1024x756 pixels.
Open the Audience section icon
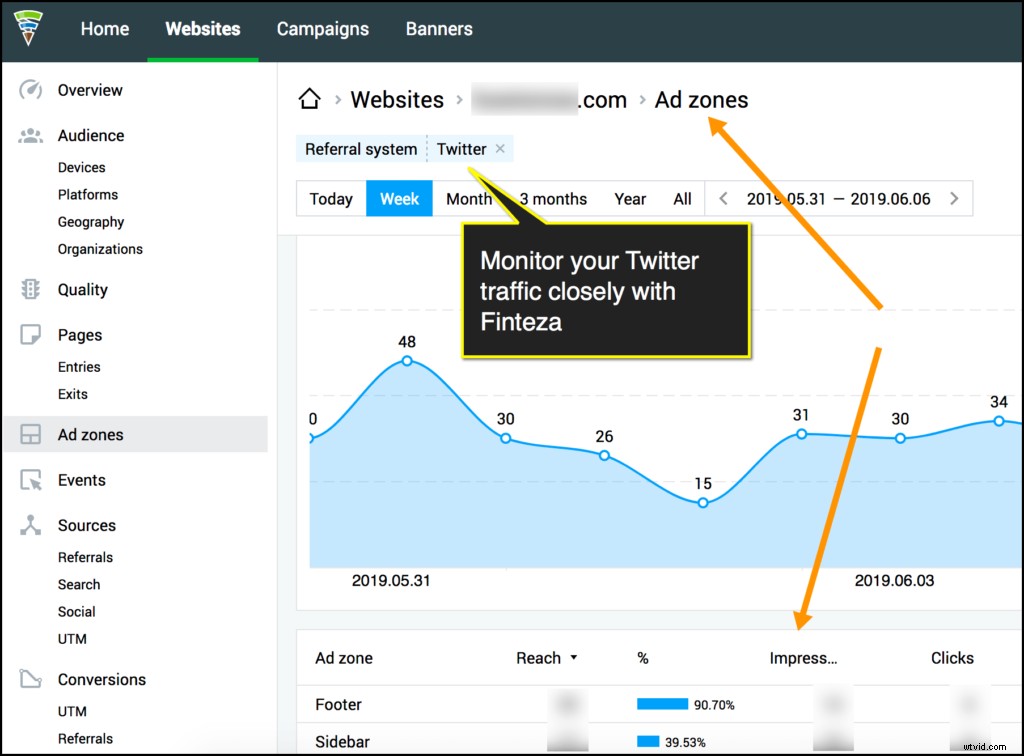[x=30, y=135]
